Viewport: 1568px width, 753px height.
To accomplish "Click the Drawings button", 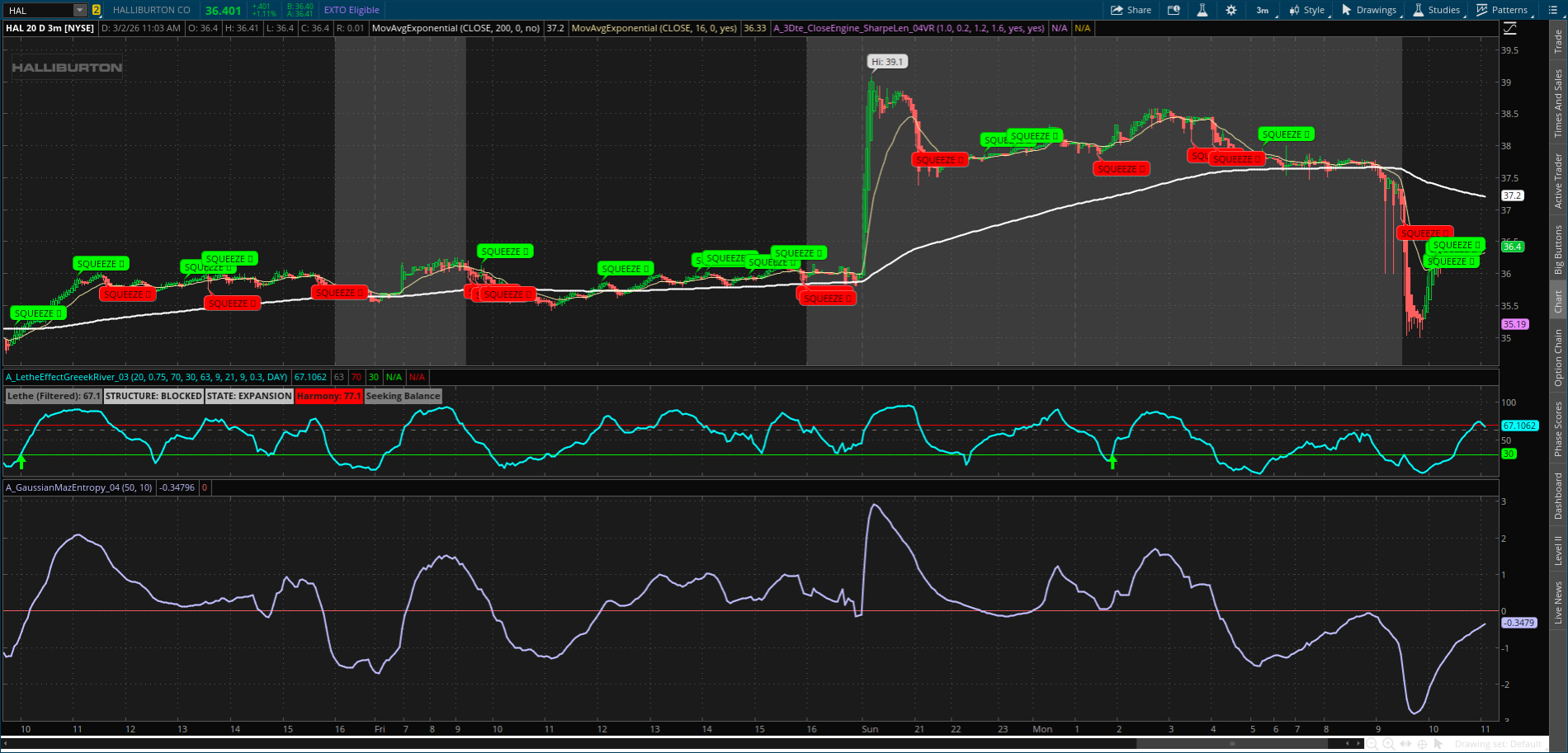I will point(1369,10).
